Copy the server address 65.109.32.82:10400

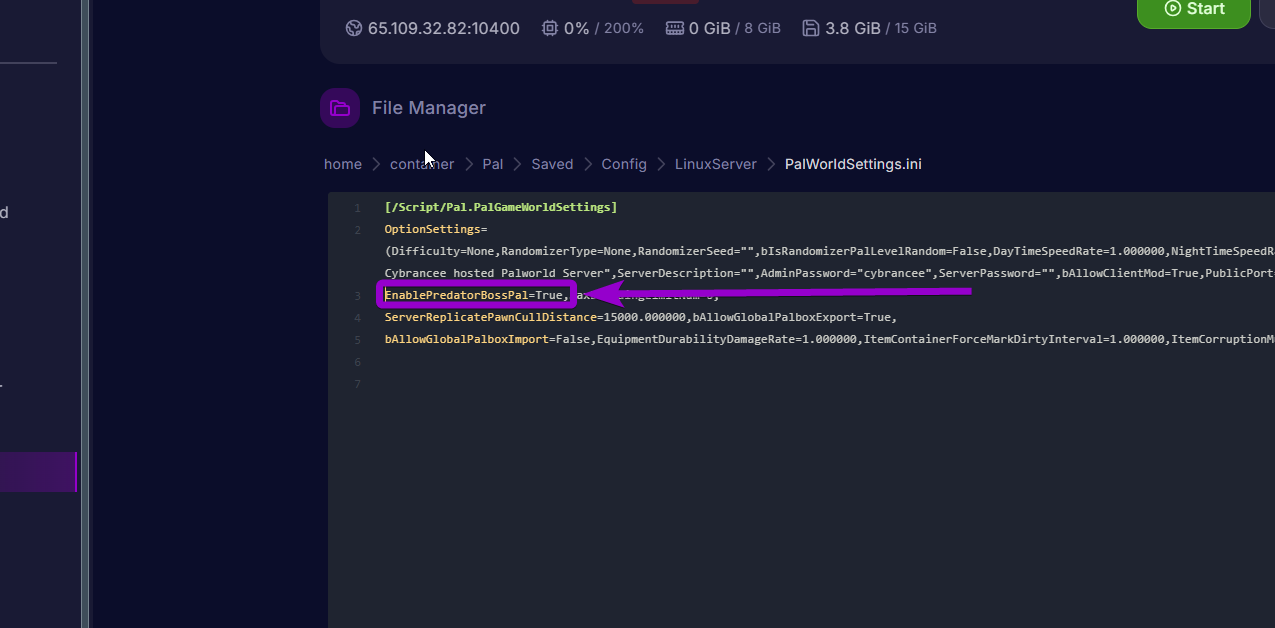[443, 28]
